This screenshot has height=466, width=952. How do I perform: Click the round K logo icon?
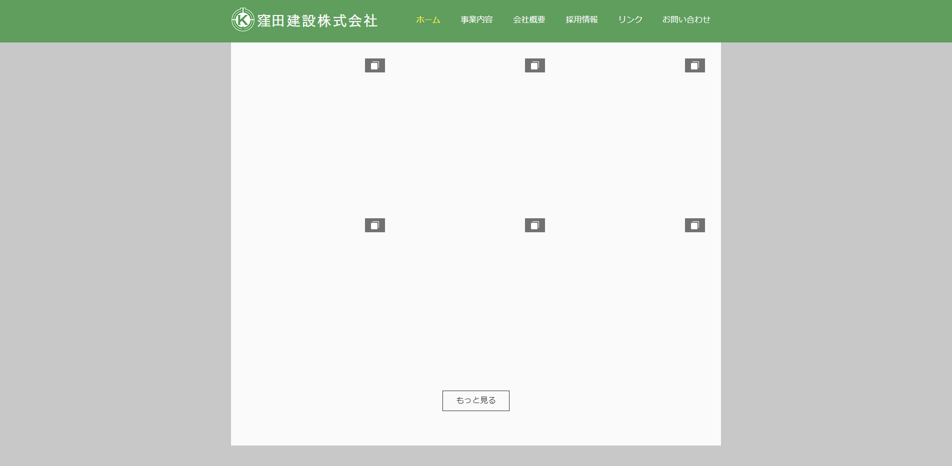242,20
